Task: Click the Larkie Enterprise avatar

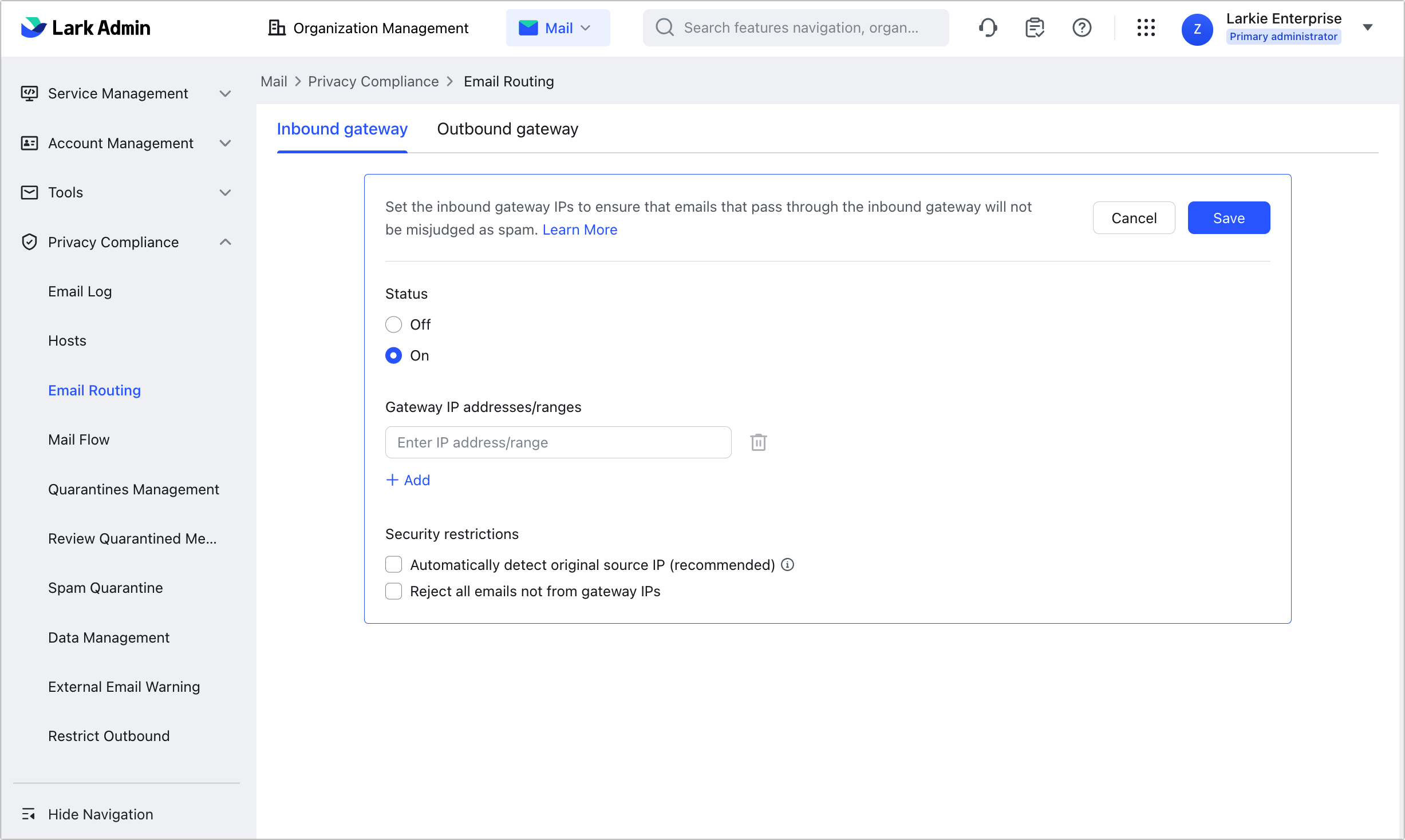Action: pos(1197,29)
